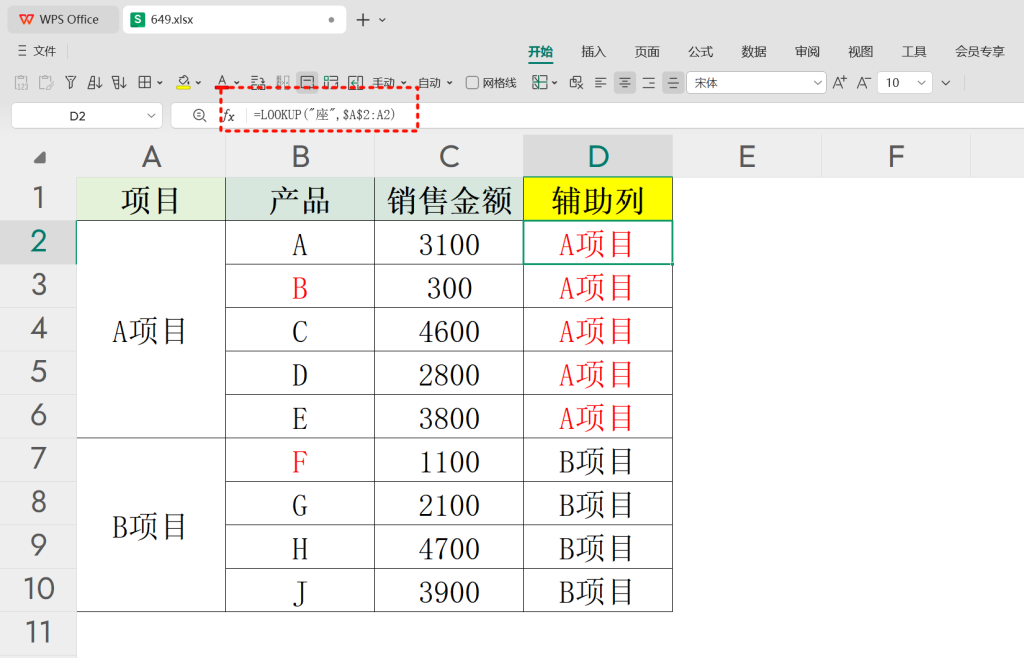Viewport: 1024px width, 658px height.
Task: Open fill color dropdown arrow
Action: coord(199,83)
